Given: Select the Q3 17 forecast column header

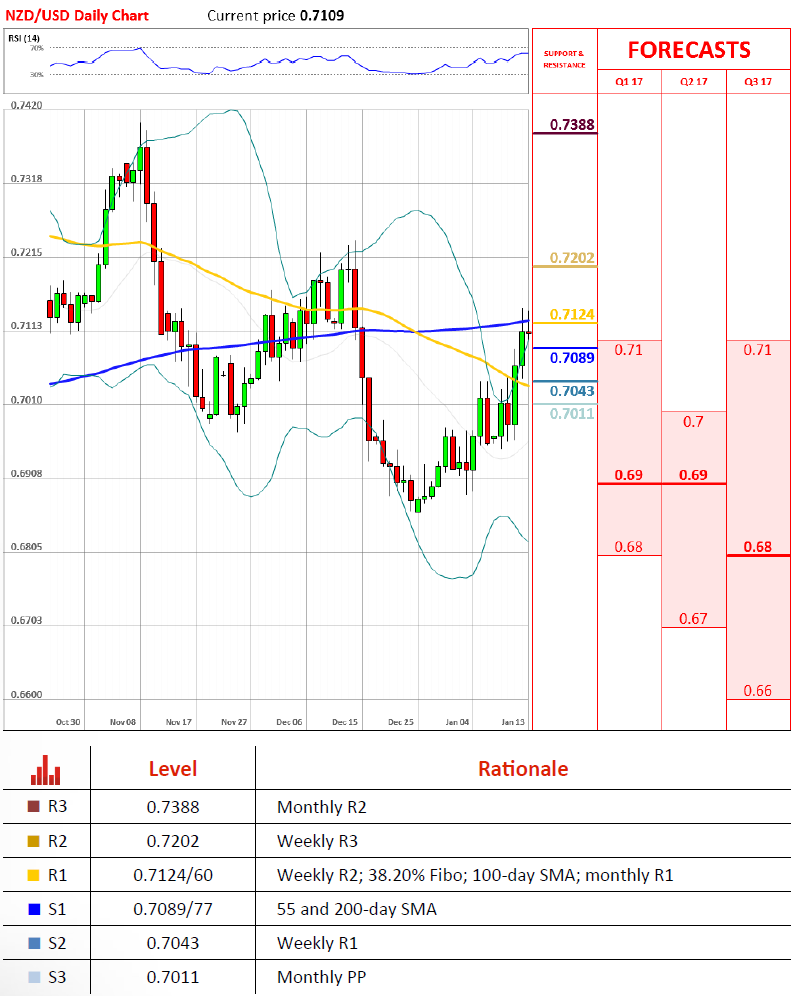Looking at the screenshot, I should [758, 82].
